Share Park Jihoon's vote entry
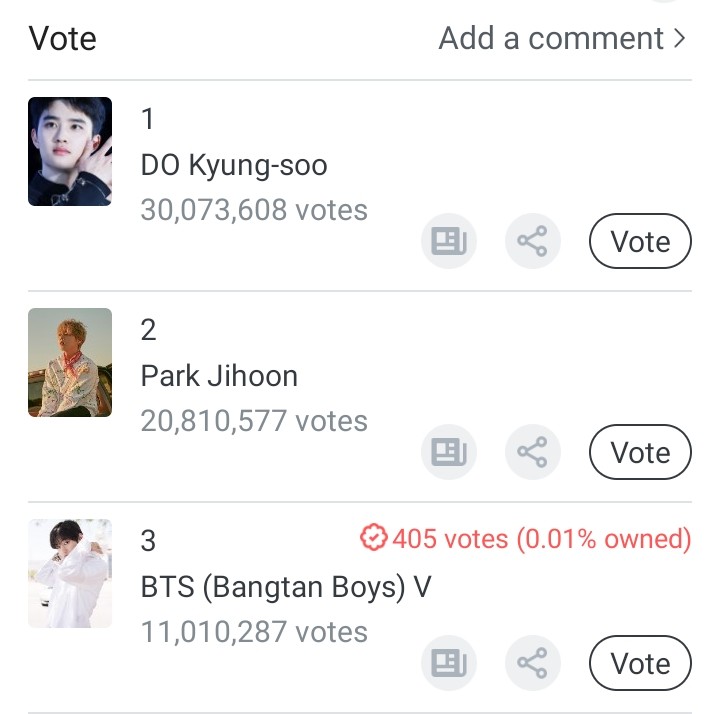The width and height of the screenshot is (720, 714). coord(532,452)
